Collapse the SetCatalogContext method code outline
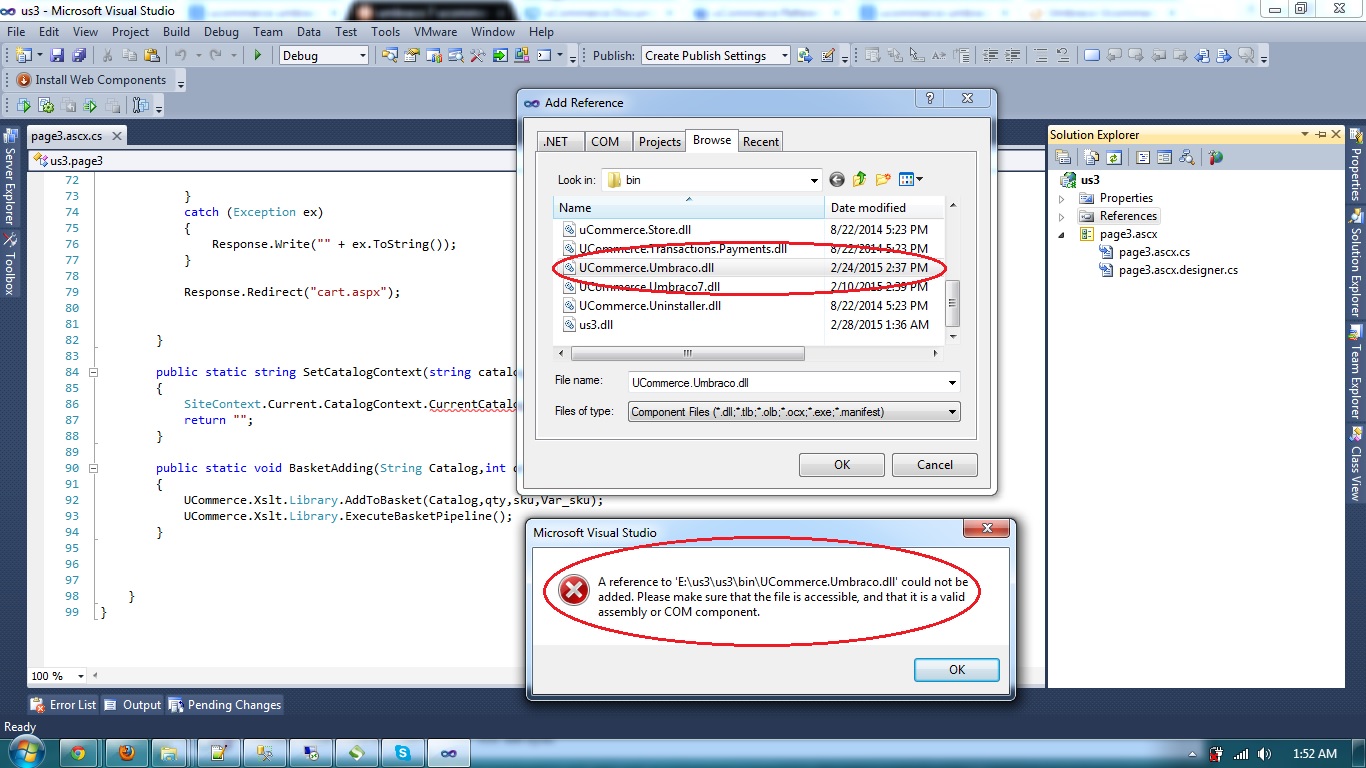This screenshot has height=768, width=1366. 94,372
